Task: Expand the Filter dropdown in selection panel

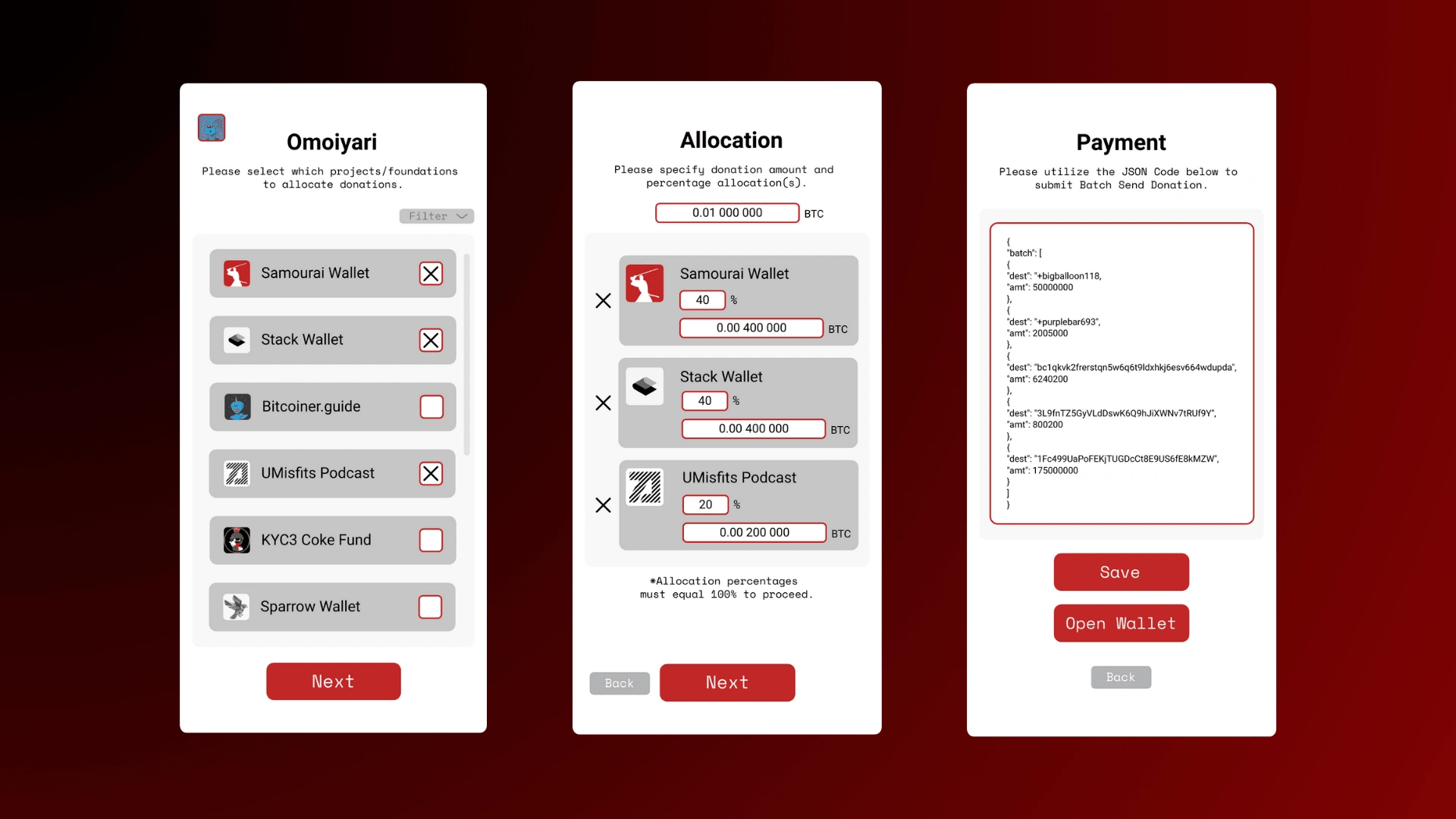Action: point(435,216)
